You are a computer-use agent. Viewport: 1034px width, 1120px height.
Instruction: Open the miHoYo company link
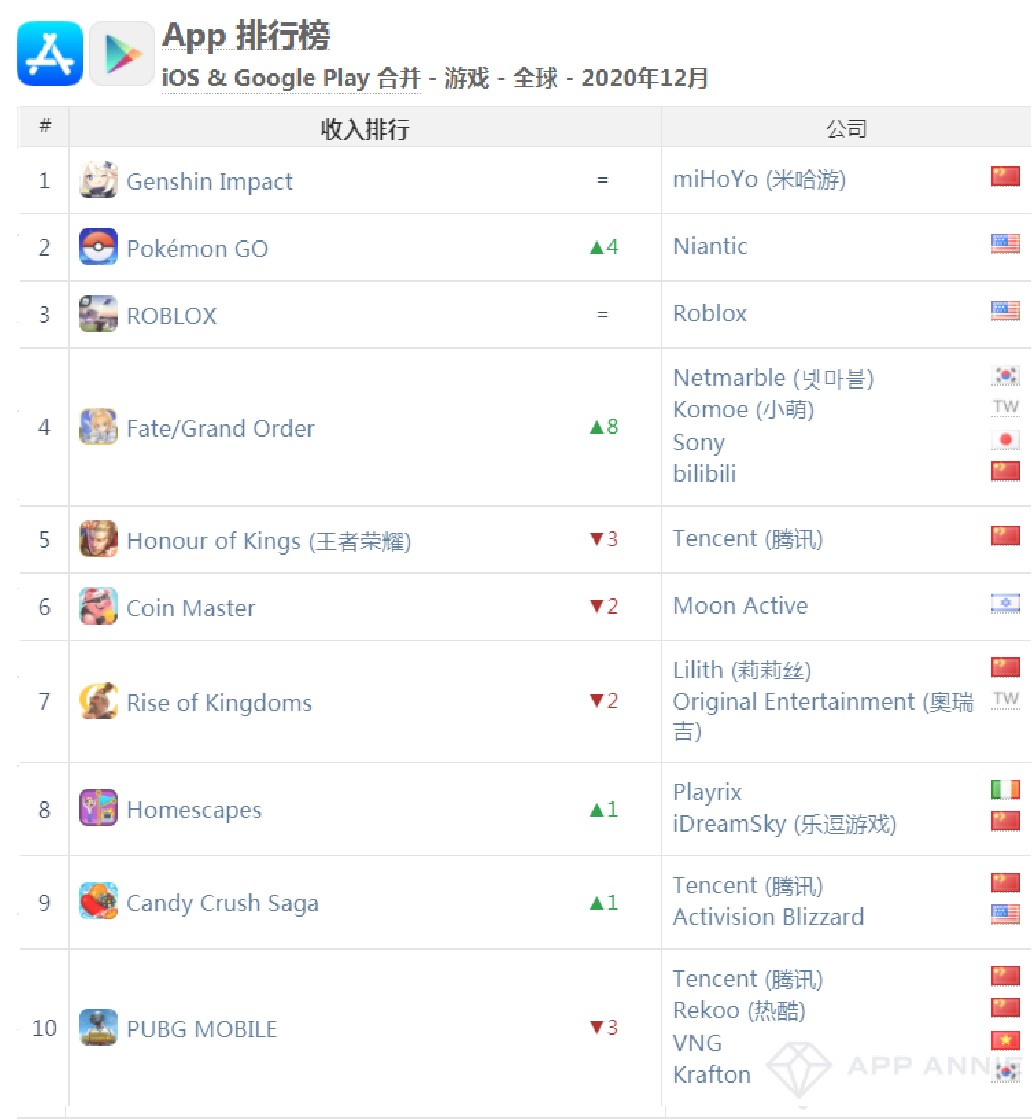[x=759, y=179]
